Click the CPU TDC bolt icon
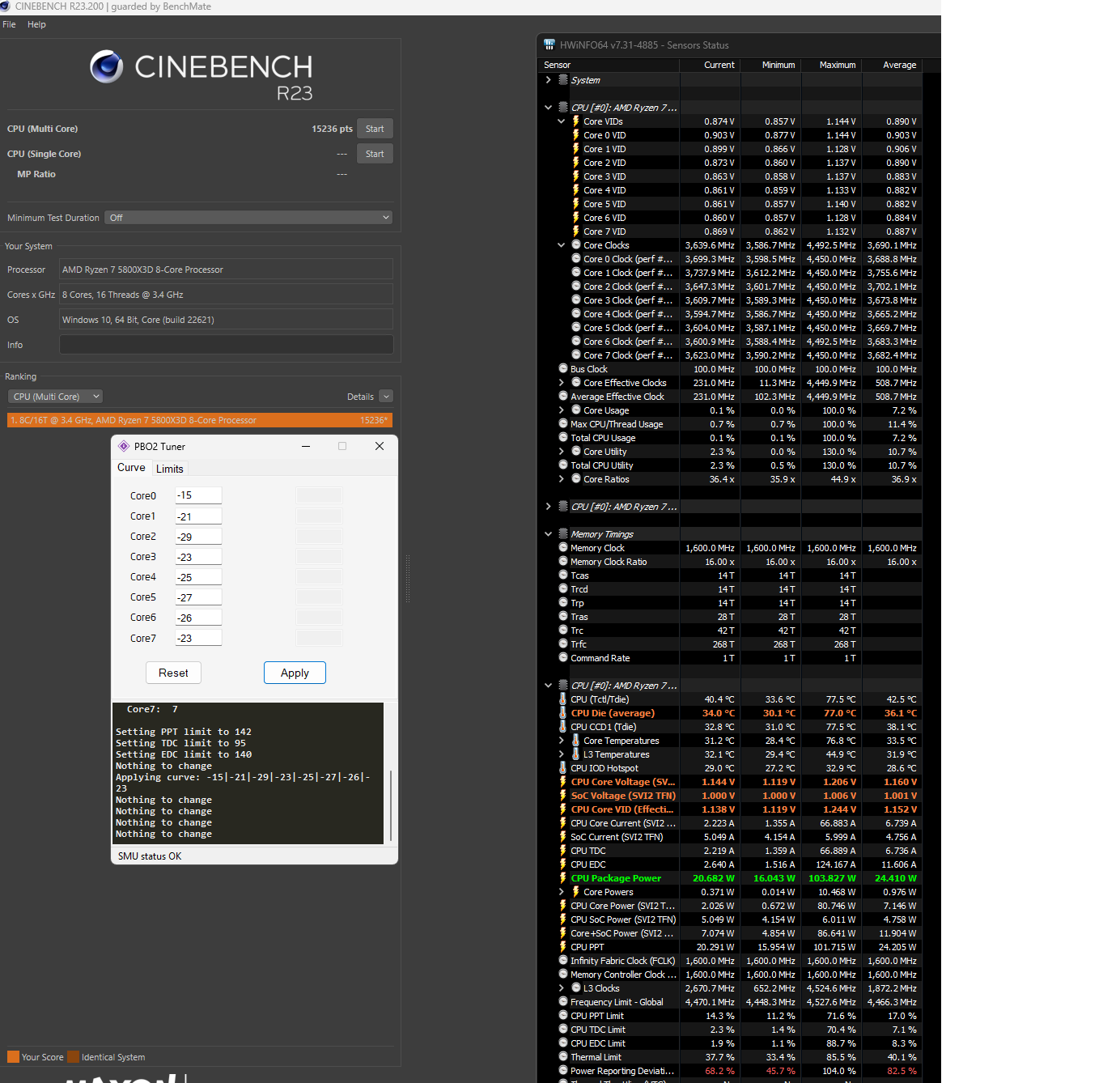This screenshot has width=1120, height=1083. pyautogui.click(x=563, y=850)
